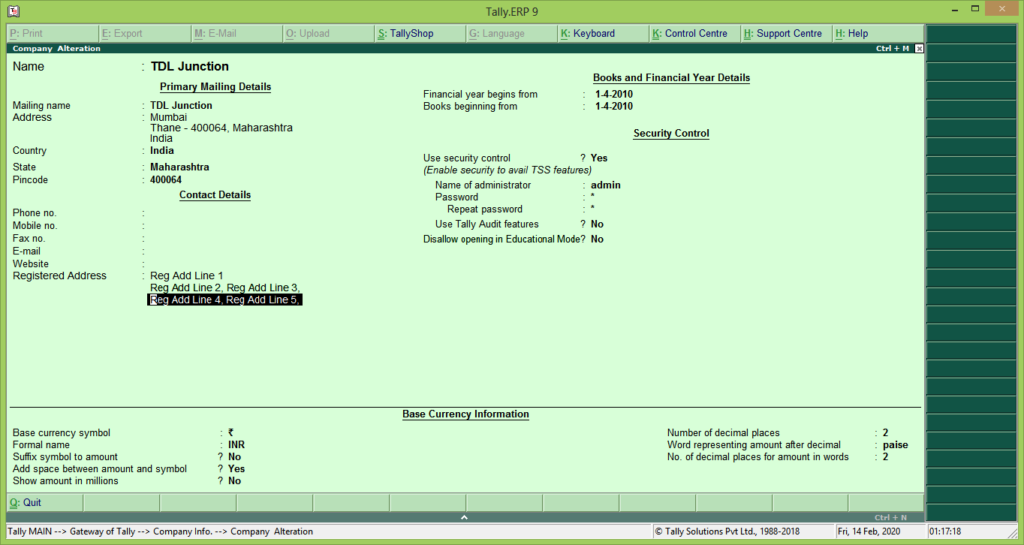The width and height of the screenshot is (1024, 545).
Task: Toggle Suffix symbol to amount value
Action: [x=234, y=457]
